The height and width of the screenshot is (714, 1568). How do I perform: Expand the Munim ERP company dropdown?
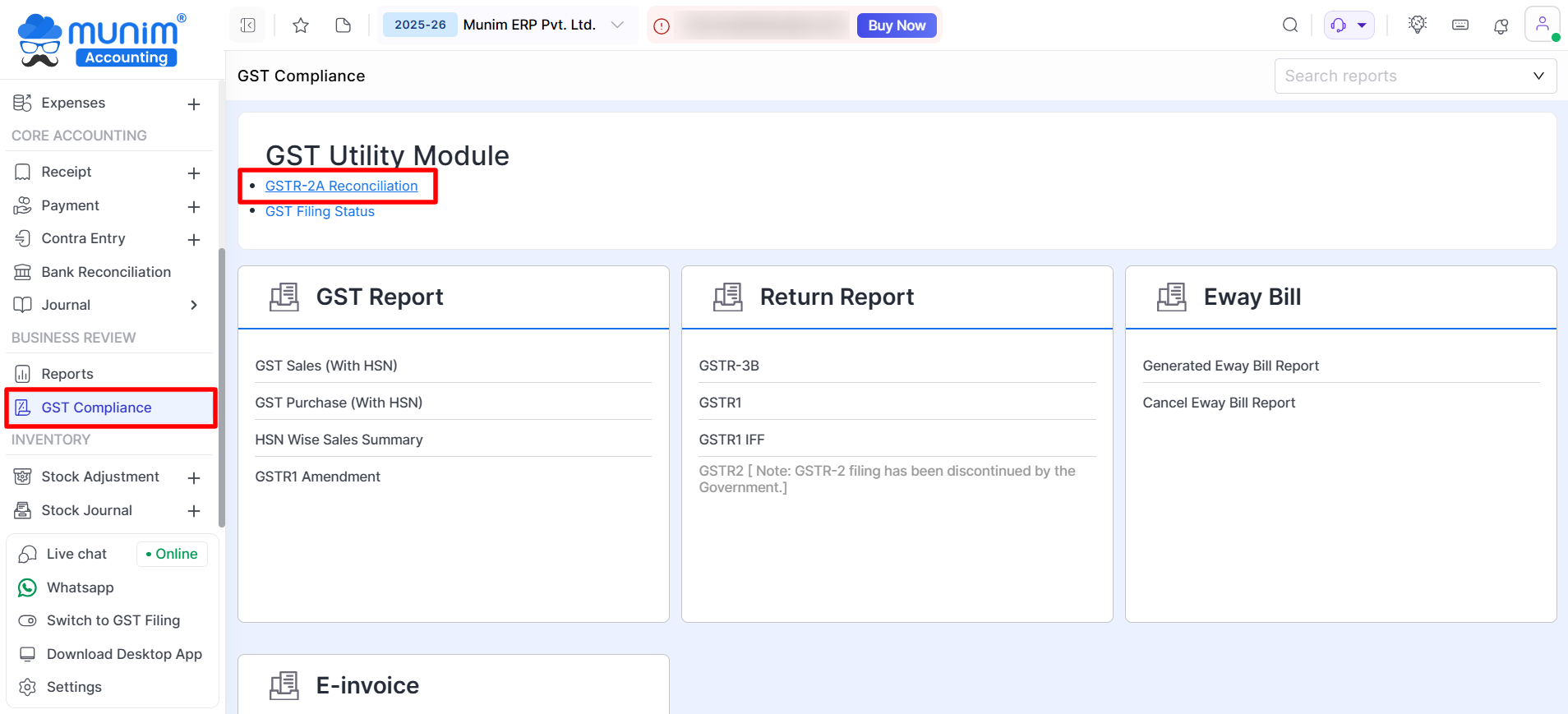click(x=617, y=25)
